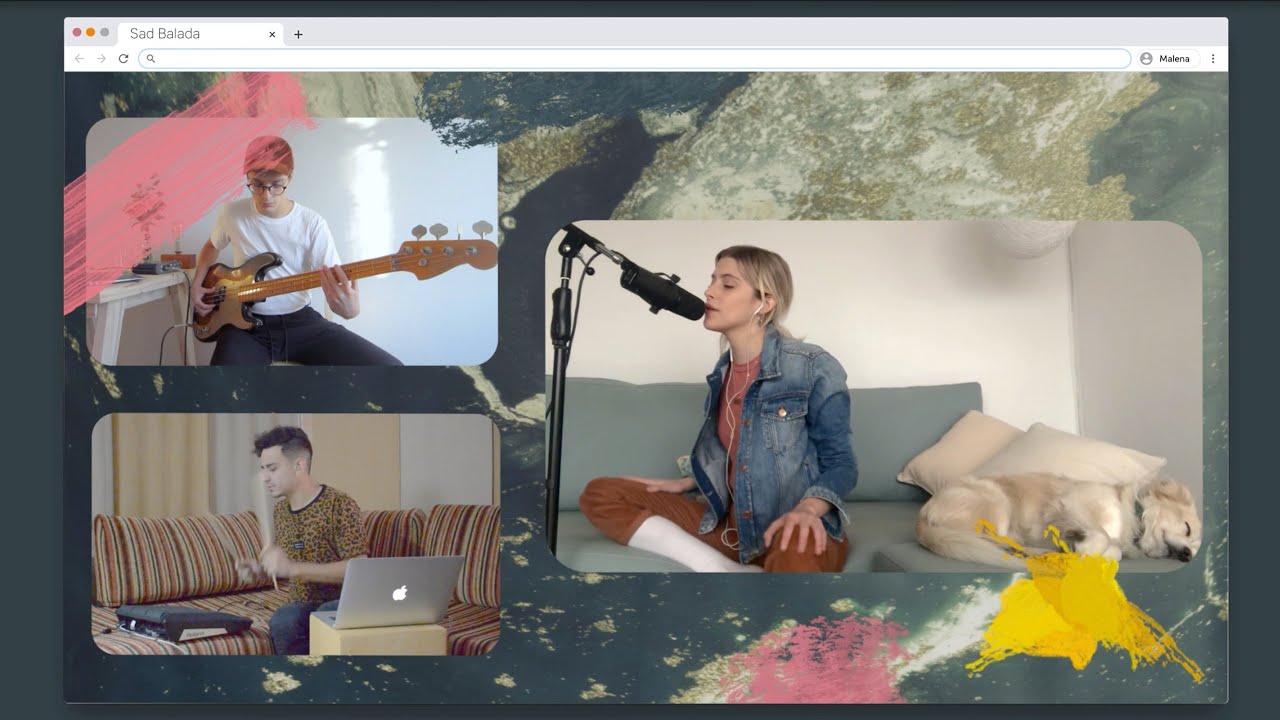The image size is (1280, 720).
Task: Click the gray maximize window button
Action: [105, 33]
